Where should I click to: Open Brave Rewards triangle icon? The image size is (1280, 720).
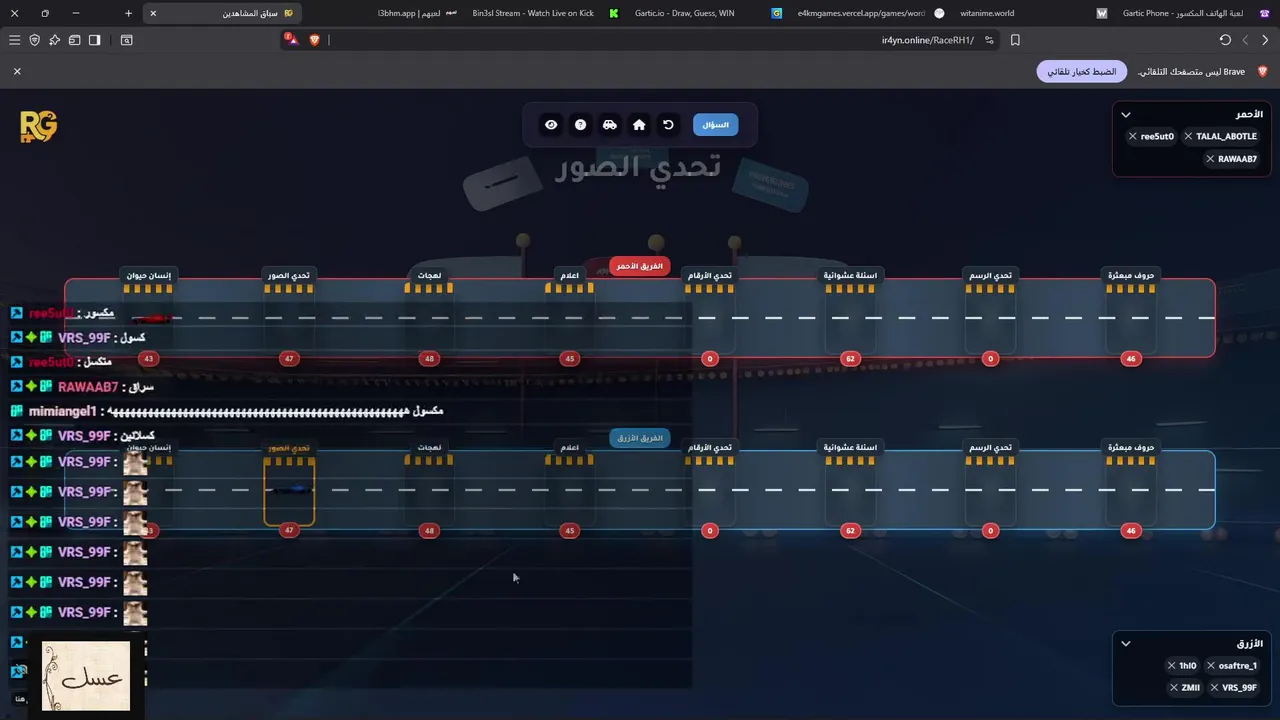291,40
